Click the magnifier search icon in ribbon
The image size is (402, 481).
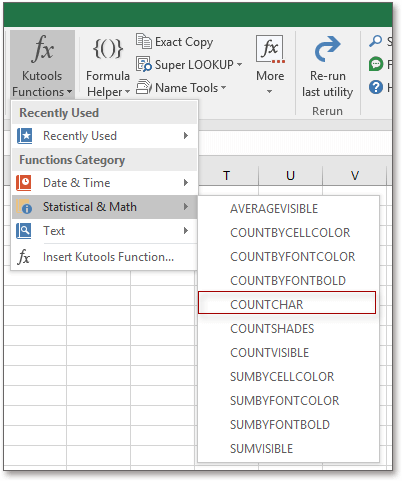click(376, 41)
